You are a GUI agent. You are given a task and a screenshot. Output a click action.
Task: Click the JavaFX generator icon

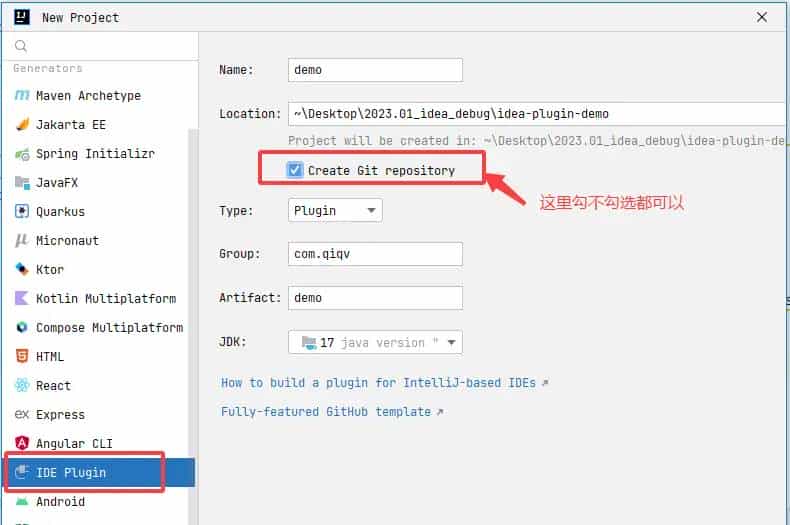[x=22, y=182]
